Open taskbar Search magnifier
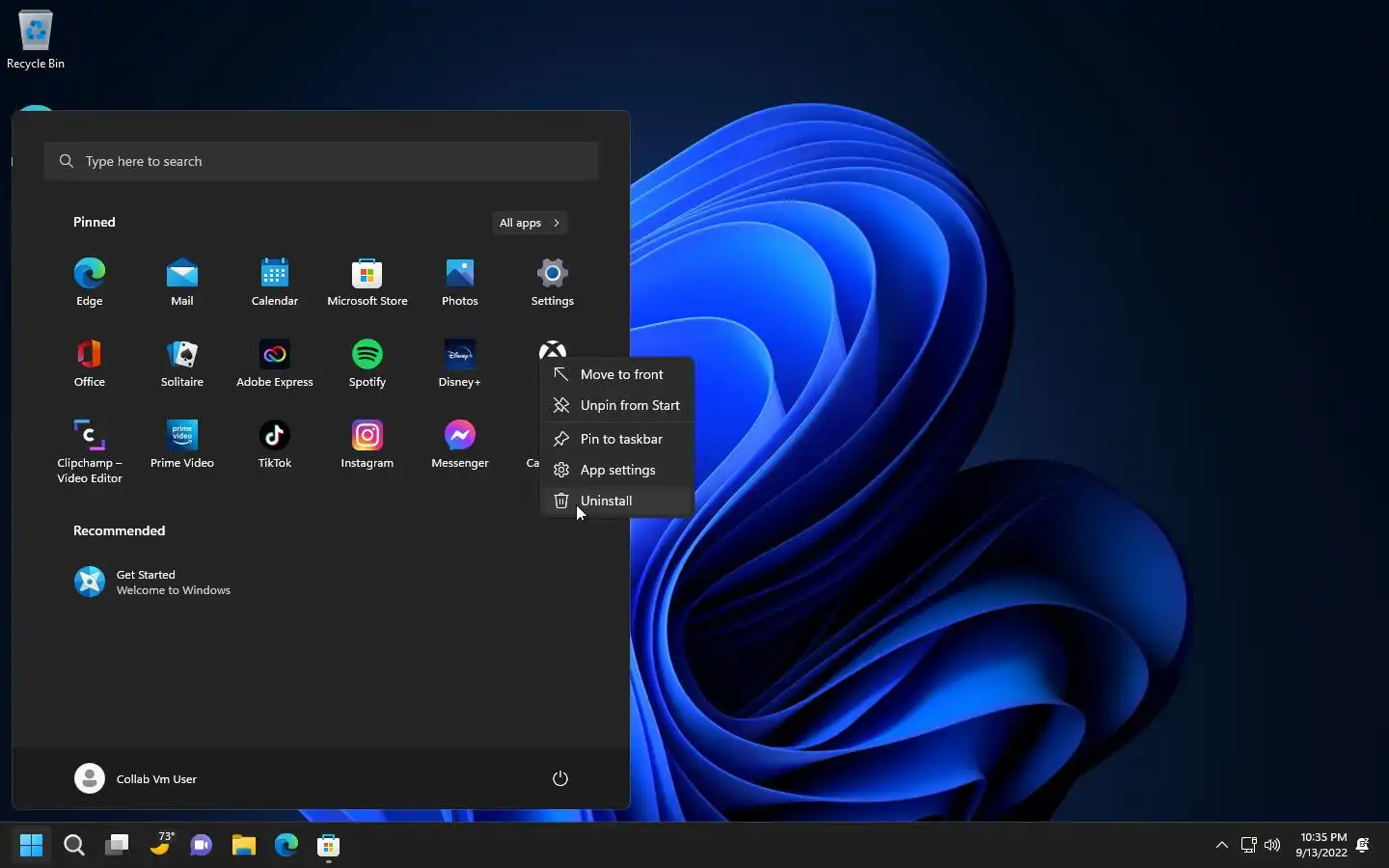1389x868 pixels. point(74,846)
